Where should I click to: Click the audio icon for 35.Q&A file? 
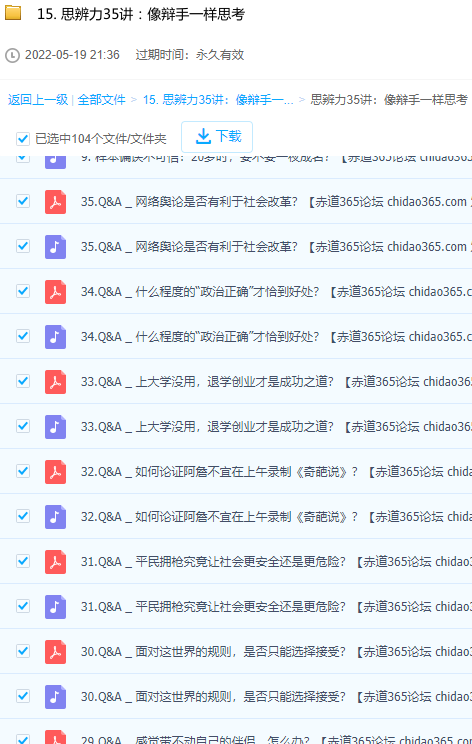pos(56,247)
